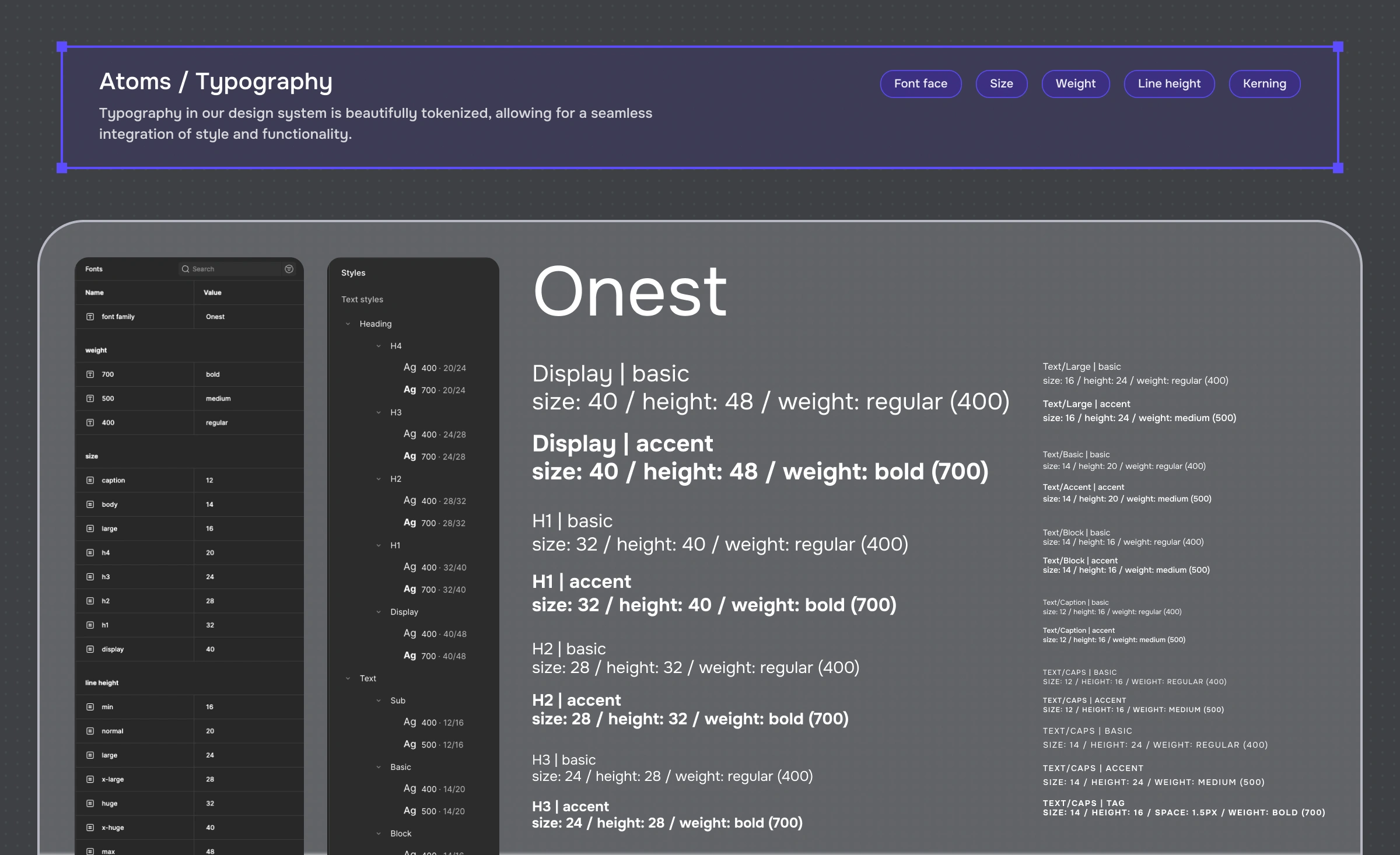Screen dimensions: 1400x855
Task: Collapse the Text styles group chevron
Action: click(x=348, y=678)
